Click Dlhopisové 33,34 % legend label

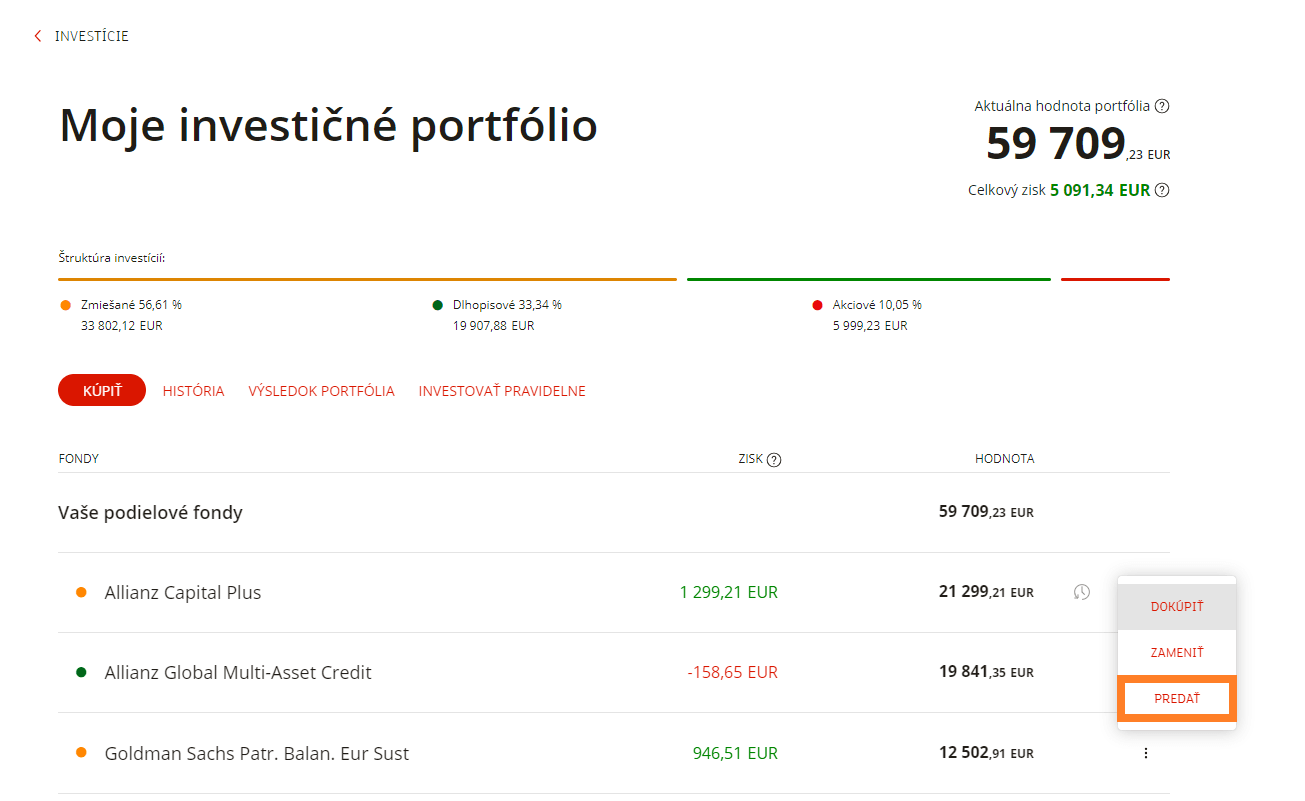coord(507,305)
